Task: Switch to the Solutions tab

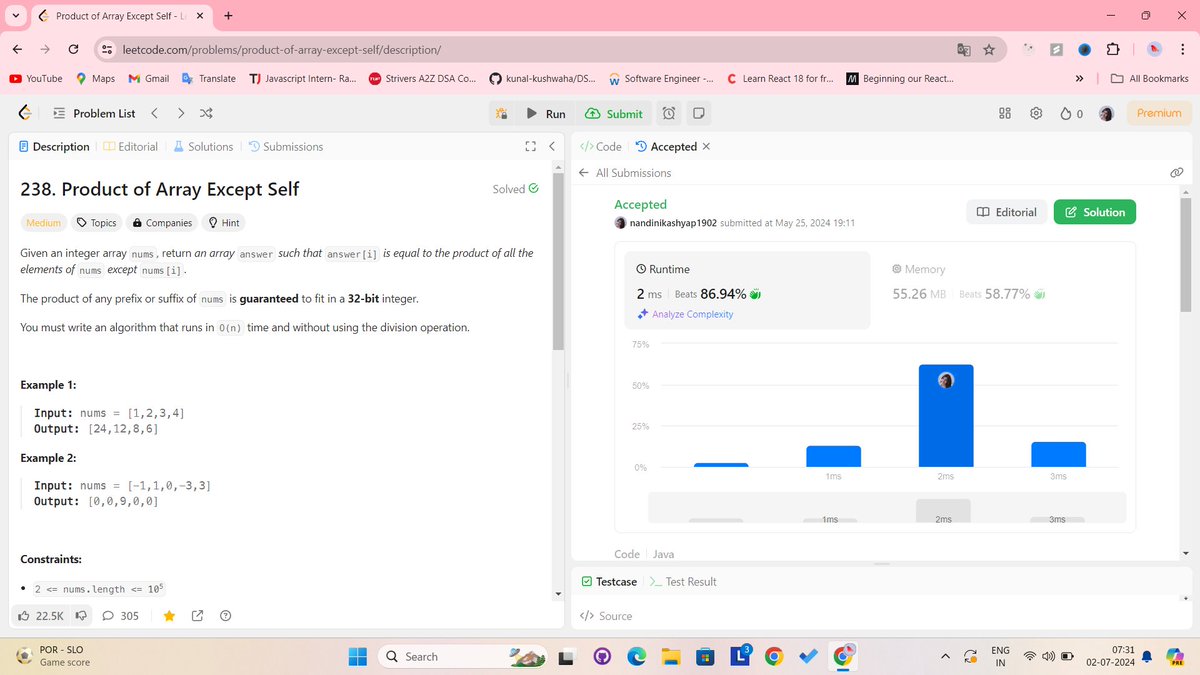Action: [203, 147]
